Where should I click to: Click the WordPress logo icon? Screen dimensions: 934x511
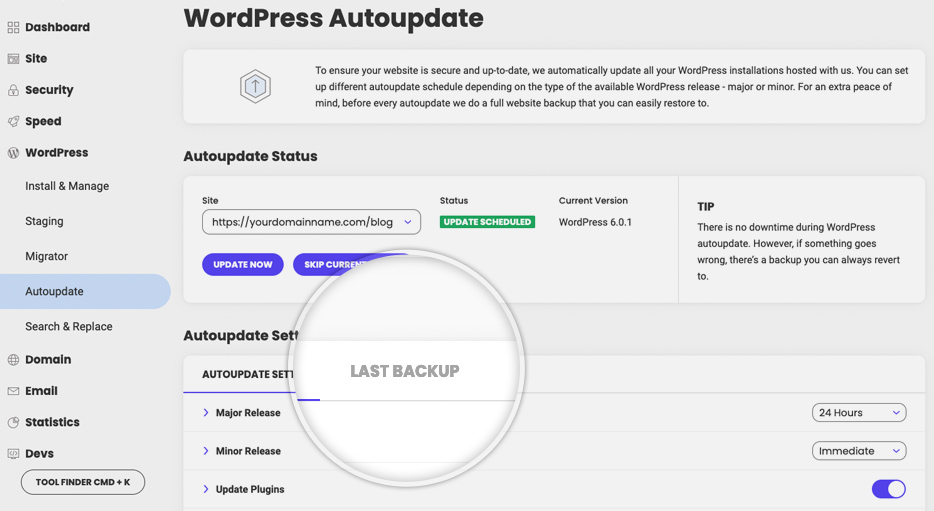pos(13,153)
